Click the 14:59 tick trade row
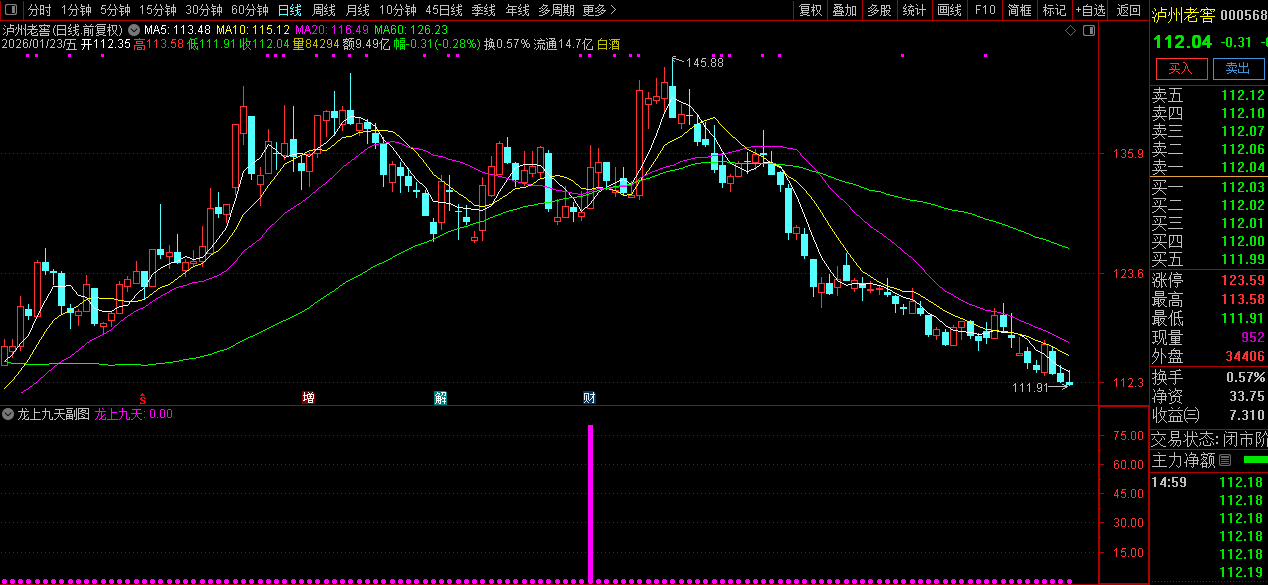This screenshot has height=585, width=1268. 1208,482
